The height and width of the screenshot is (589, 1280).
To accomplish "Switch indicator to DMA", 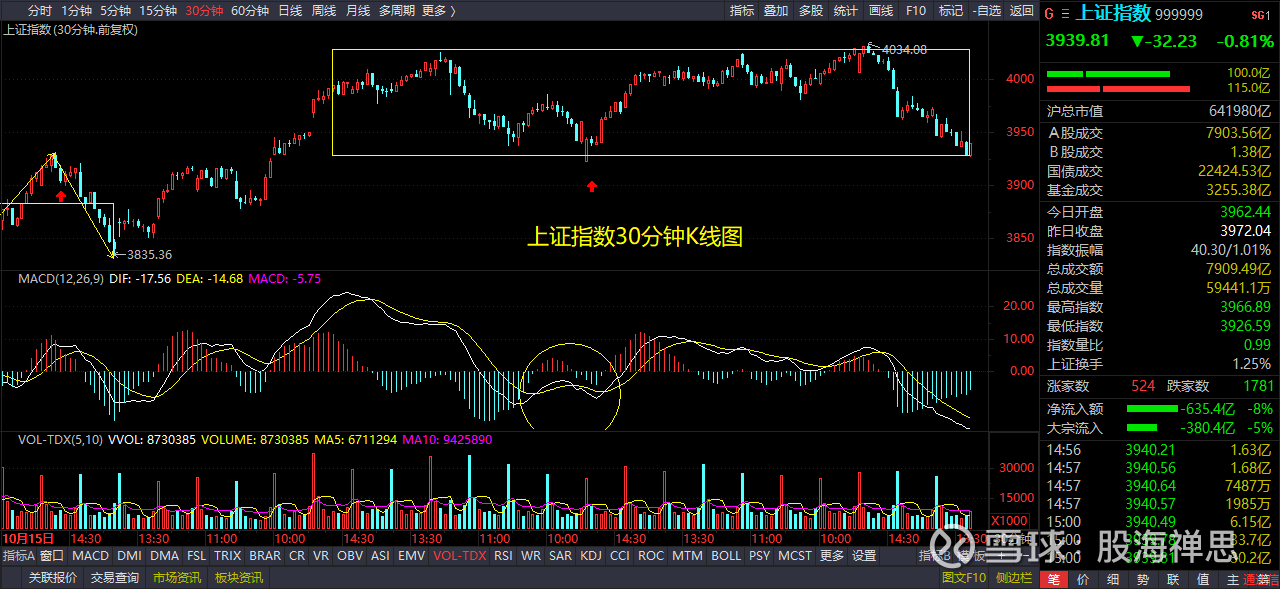I will click(165, 556).
